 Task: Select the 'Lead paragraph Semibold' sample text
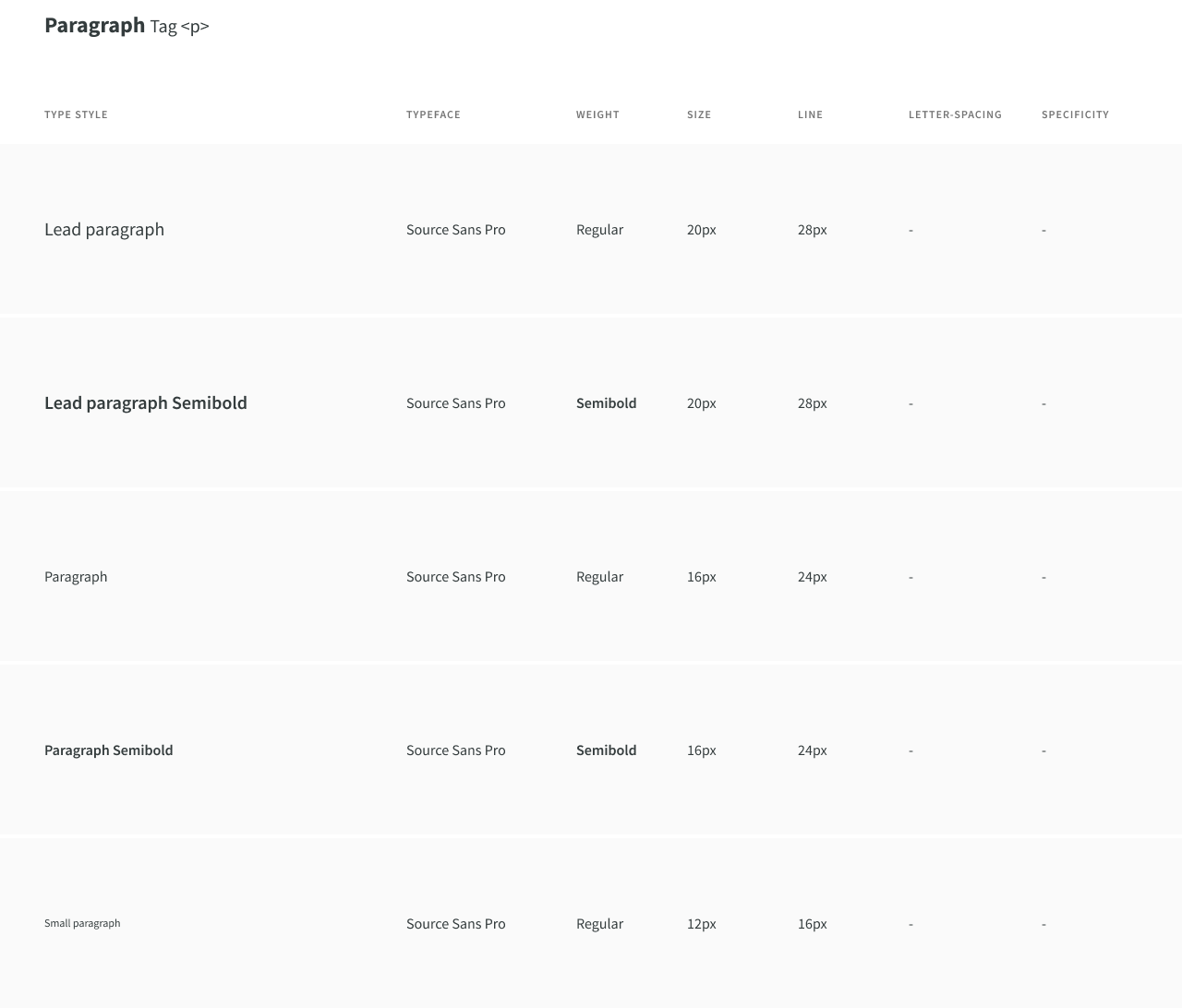pyautogui.click(x=146, y=403)
